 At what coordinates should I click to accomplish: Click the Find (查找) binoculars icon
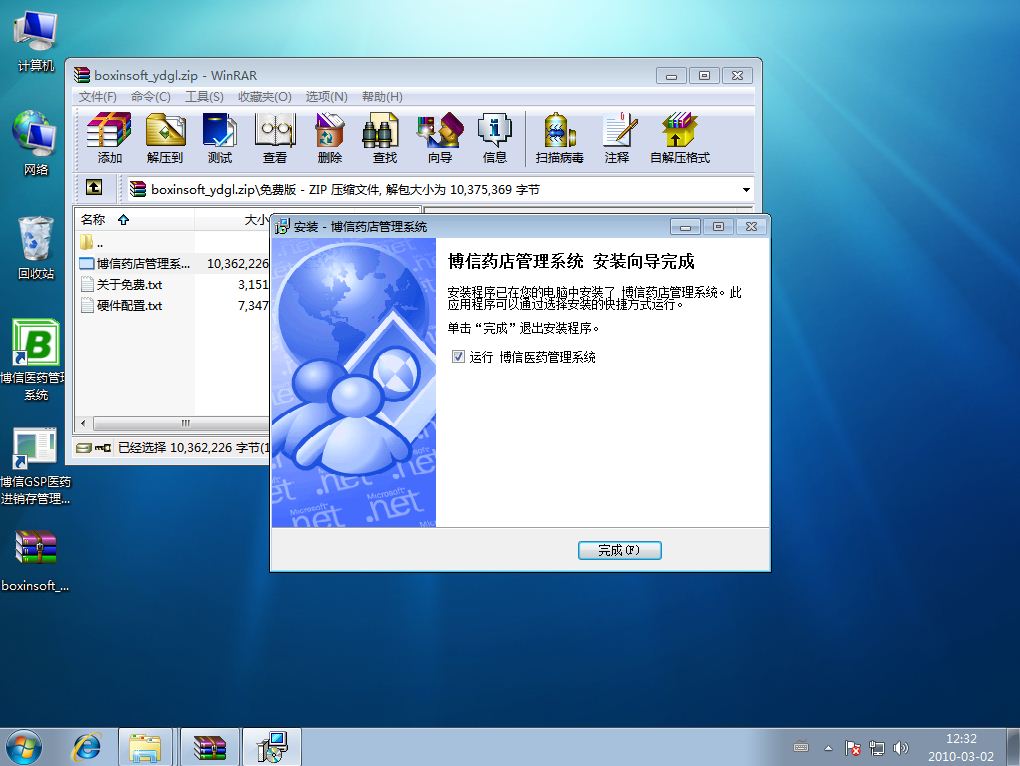[384, 138]
